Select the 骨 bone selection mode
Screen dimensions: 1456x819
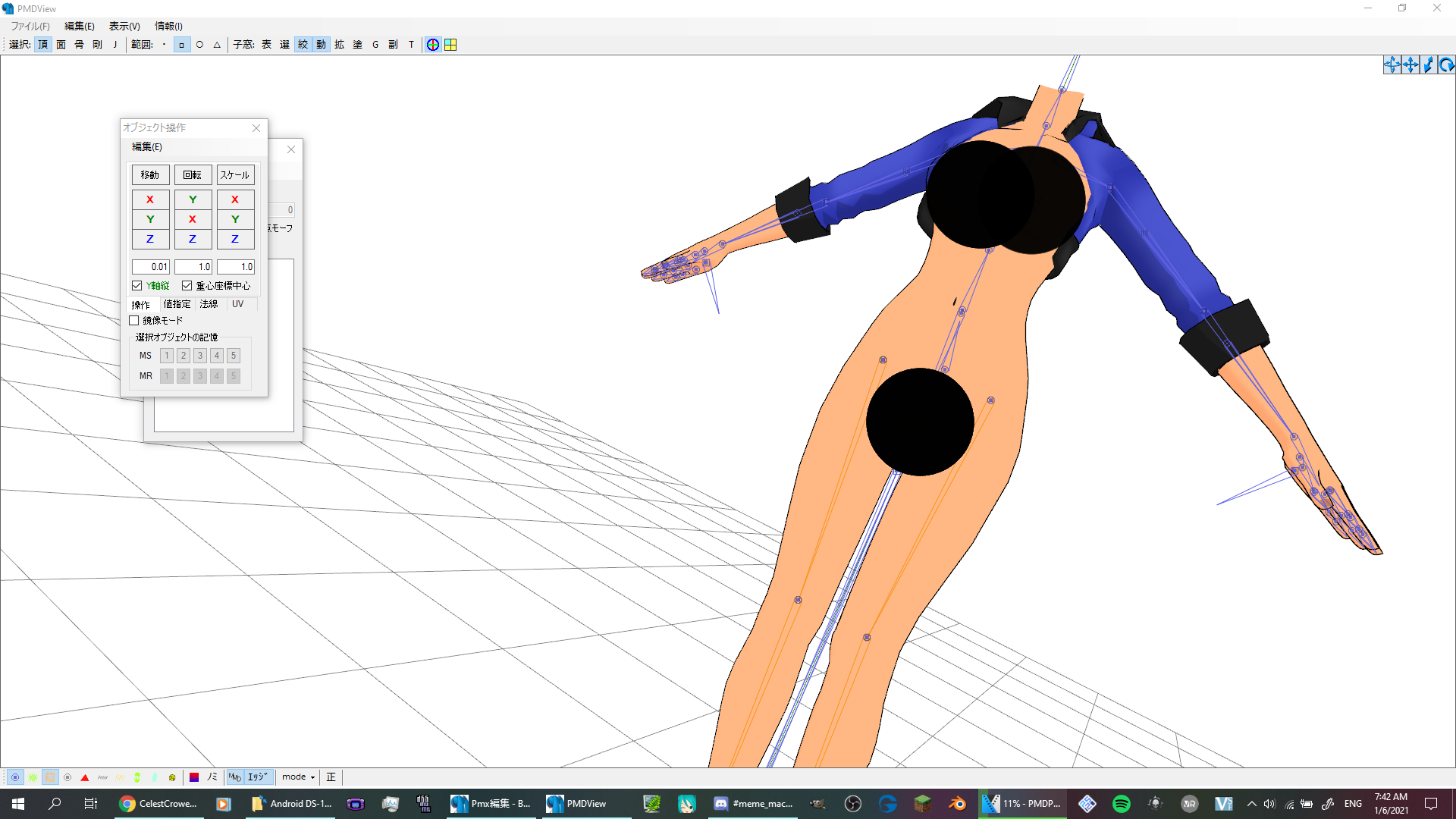[x=79, y=45]
